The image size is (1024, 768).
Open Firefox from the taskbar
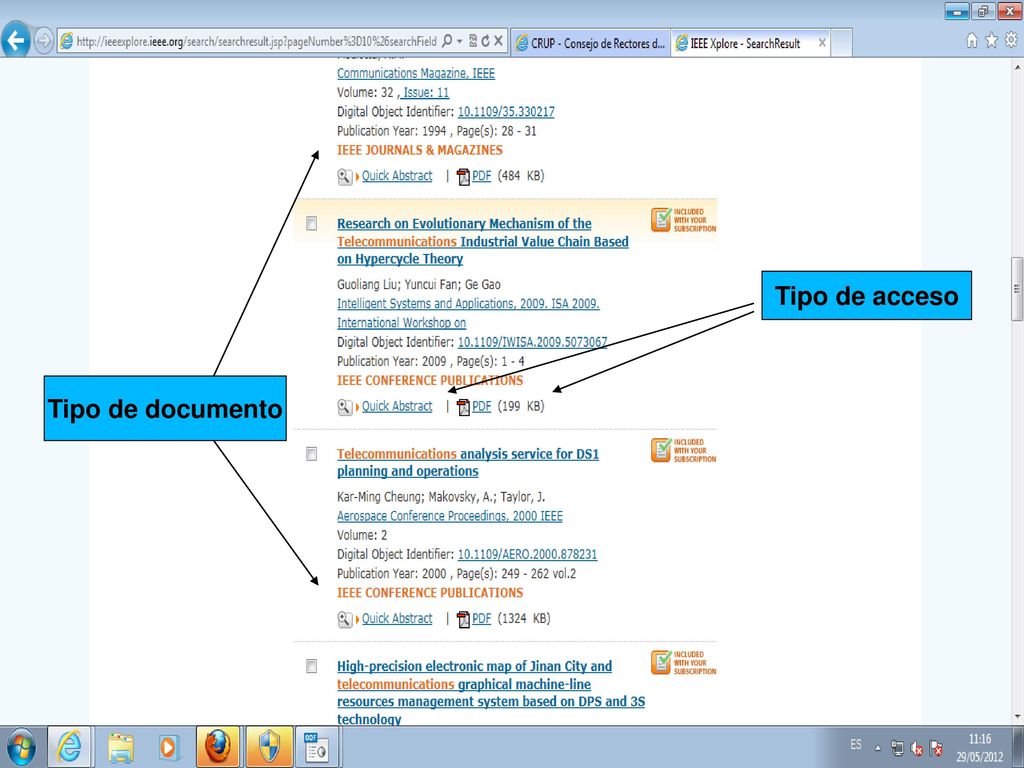click(218, 746)
